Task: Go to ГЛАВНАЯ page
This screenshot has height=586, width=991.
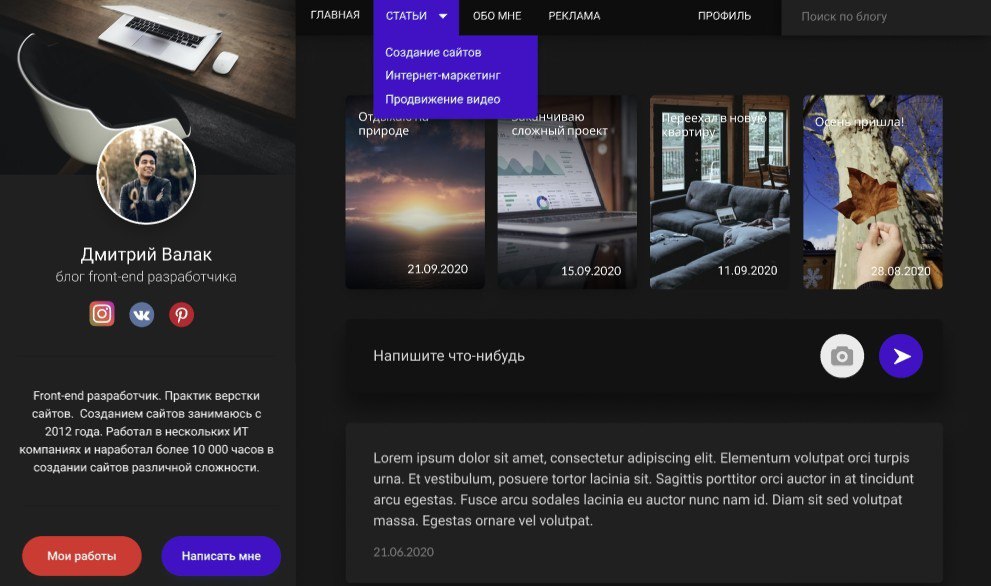Action: (x=335, y=15)
